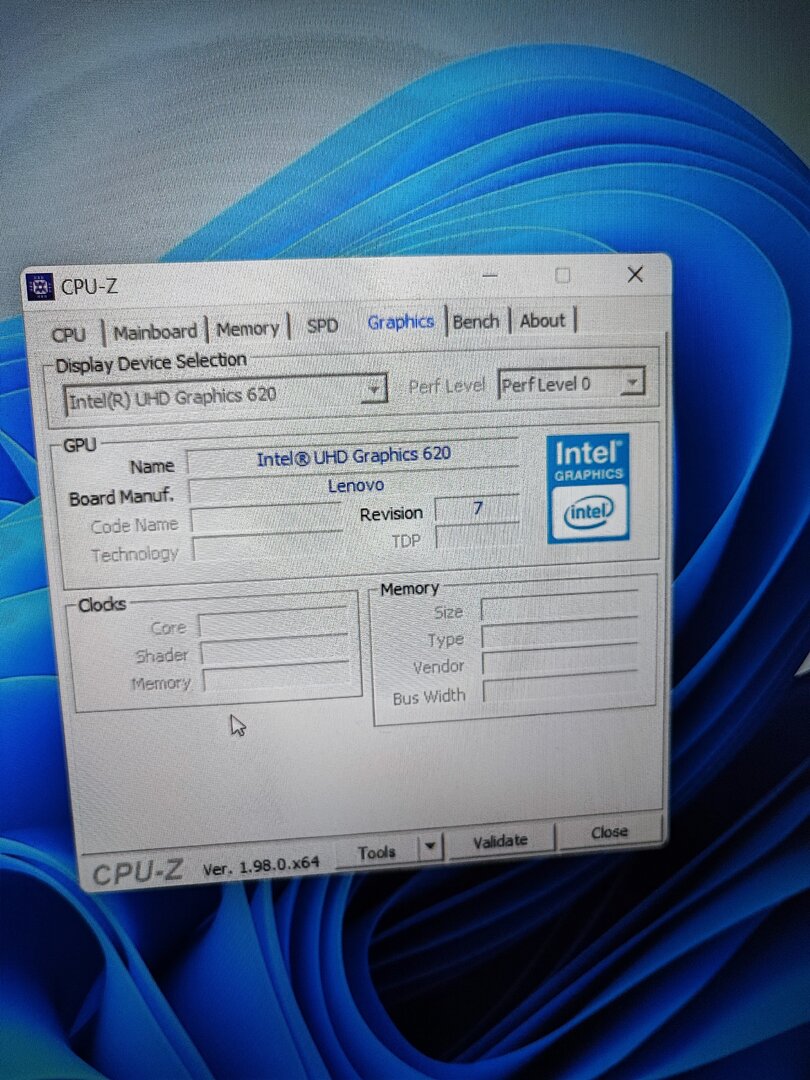Click the Memory Type field

pos(560,633)
